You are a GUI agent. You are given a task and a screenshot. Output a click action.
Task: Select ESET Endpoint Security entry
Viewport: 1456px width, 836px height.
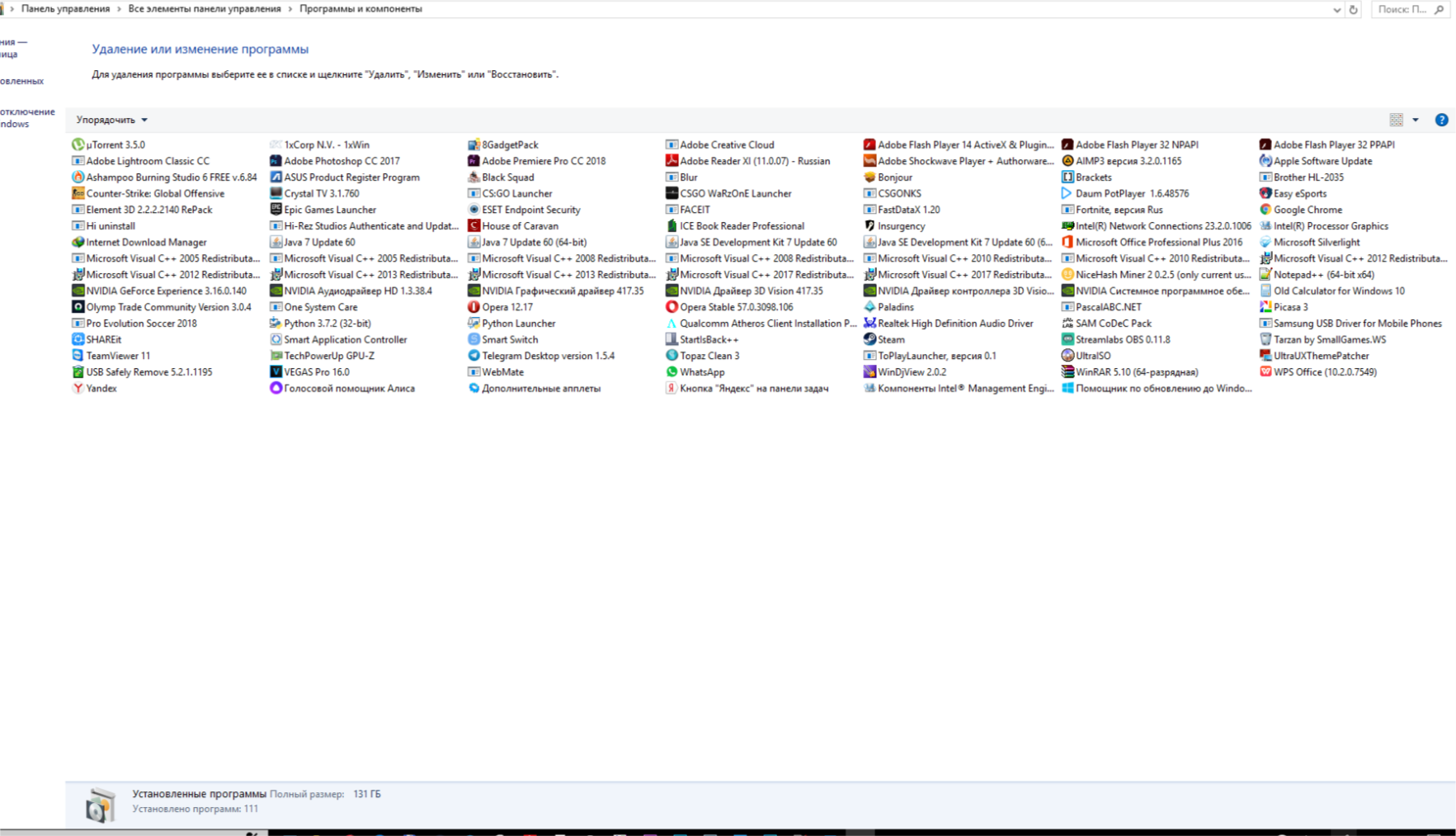(525, 210)
